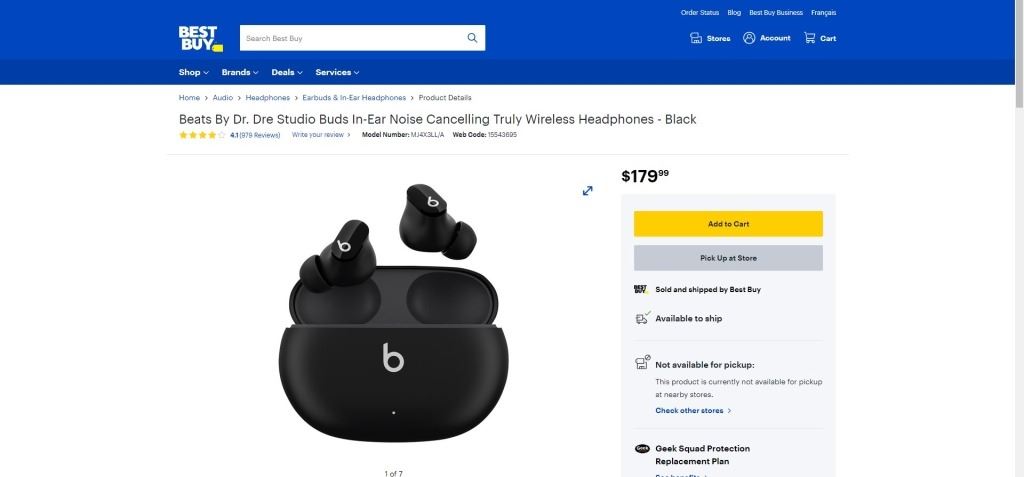1024x477 pixels.
Task: Expand the Brands dropdown
Action: [240, 73]
